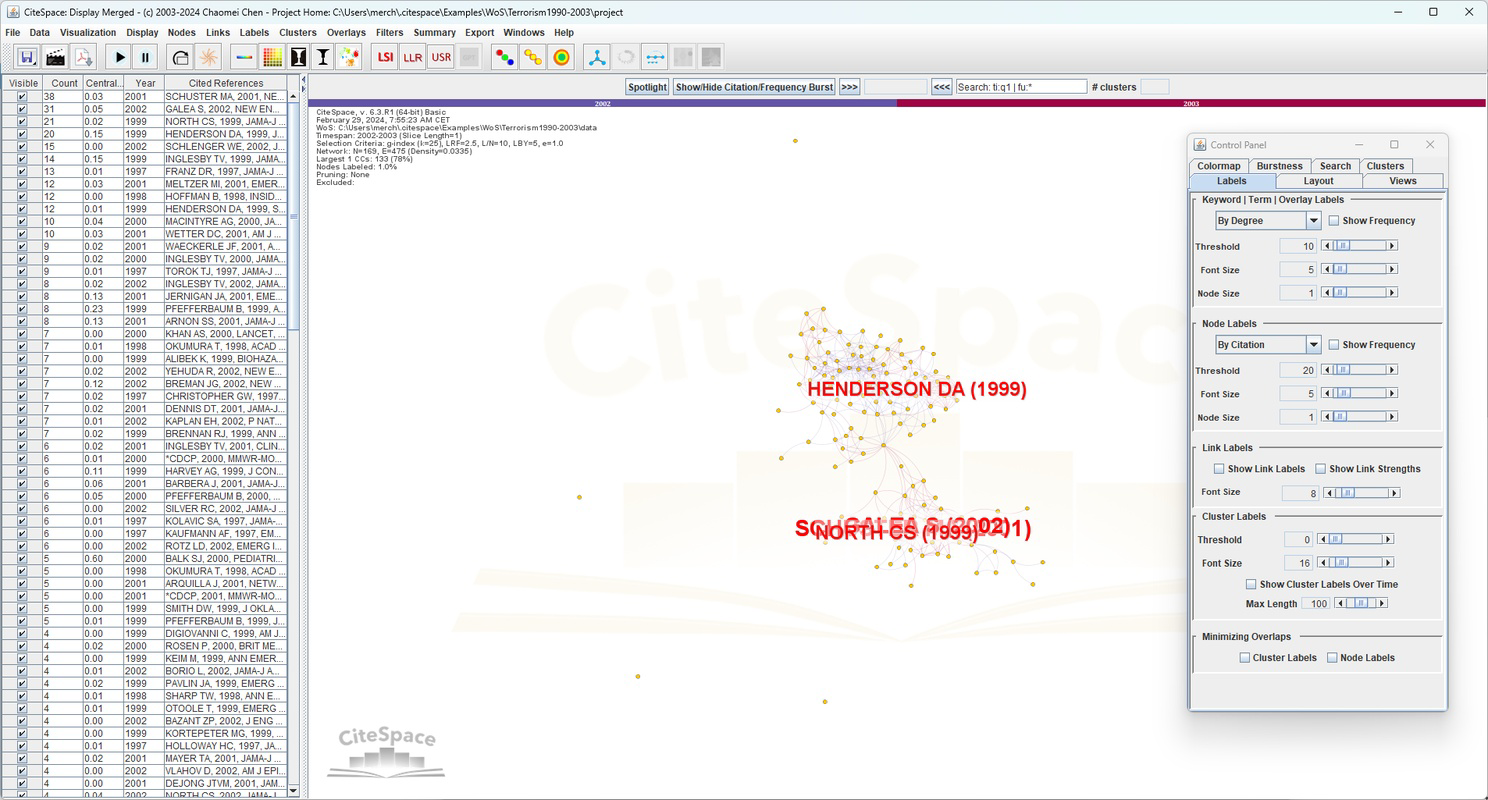Switch to the Views tab
The width and height of the screenshot is (1488, 800).
click(x=1403, y=181)
